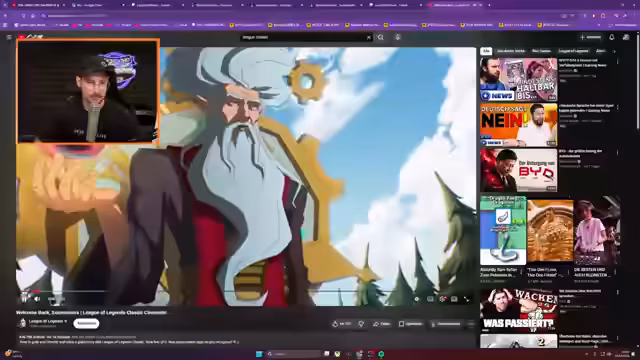Pause the YouTube video playback
Viewport: 640px width, 360px height.
(x=24, y=299)
